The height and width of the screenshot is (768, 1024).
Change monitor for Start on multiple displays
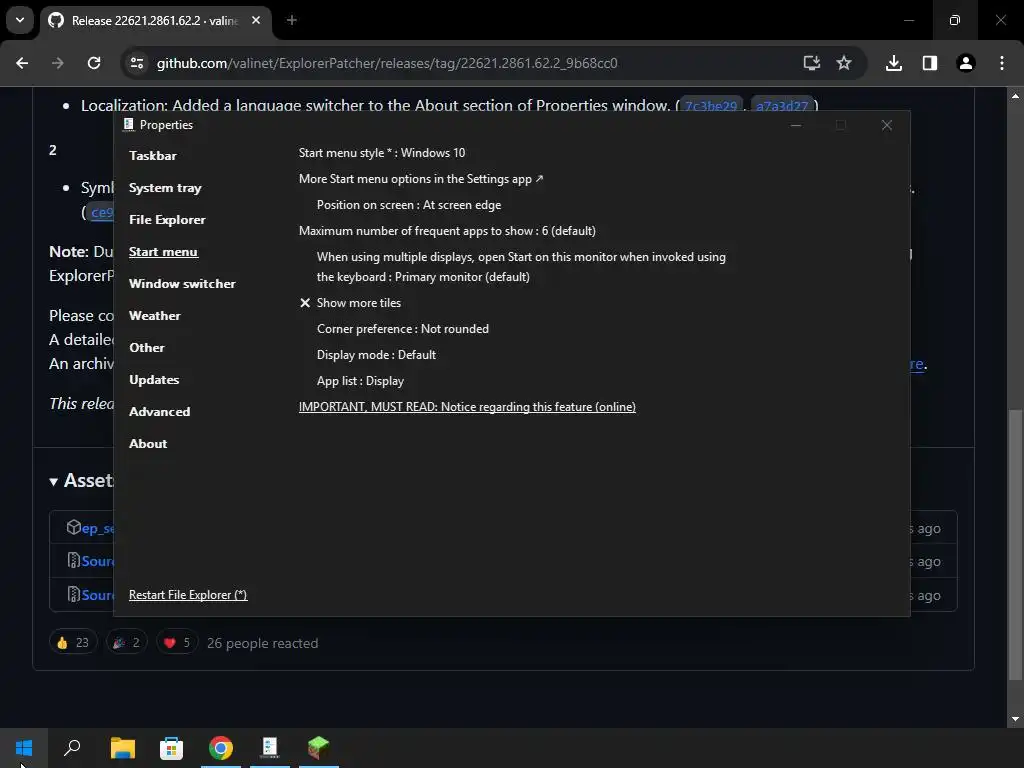521,266
